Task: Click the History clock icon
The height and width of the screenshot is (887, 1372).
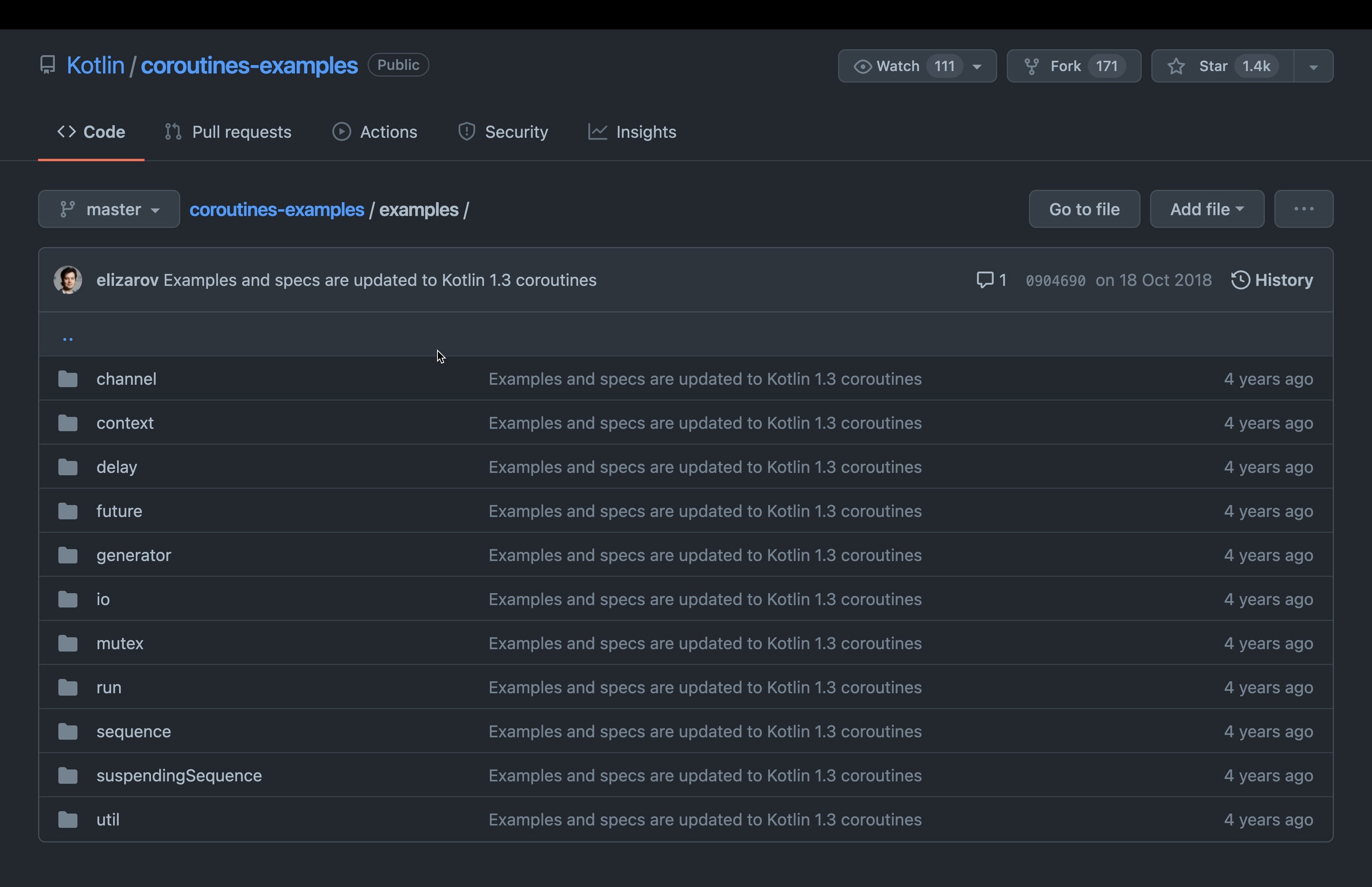Action: click(1240, 280)
